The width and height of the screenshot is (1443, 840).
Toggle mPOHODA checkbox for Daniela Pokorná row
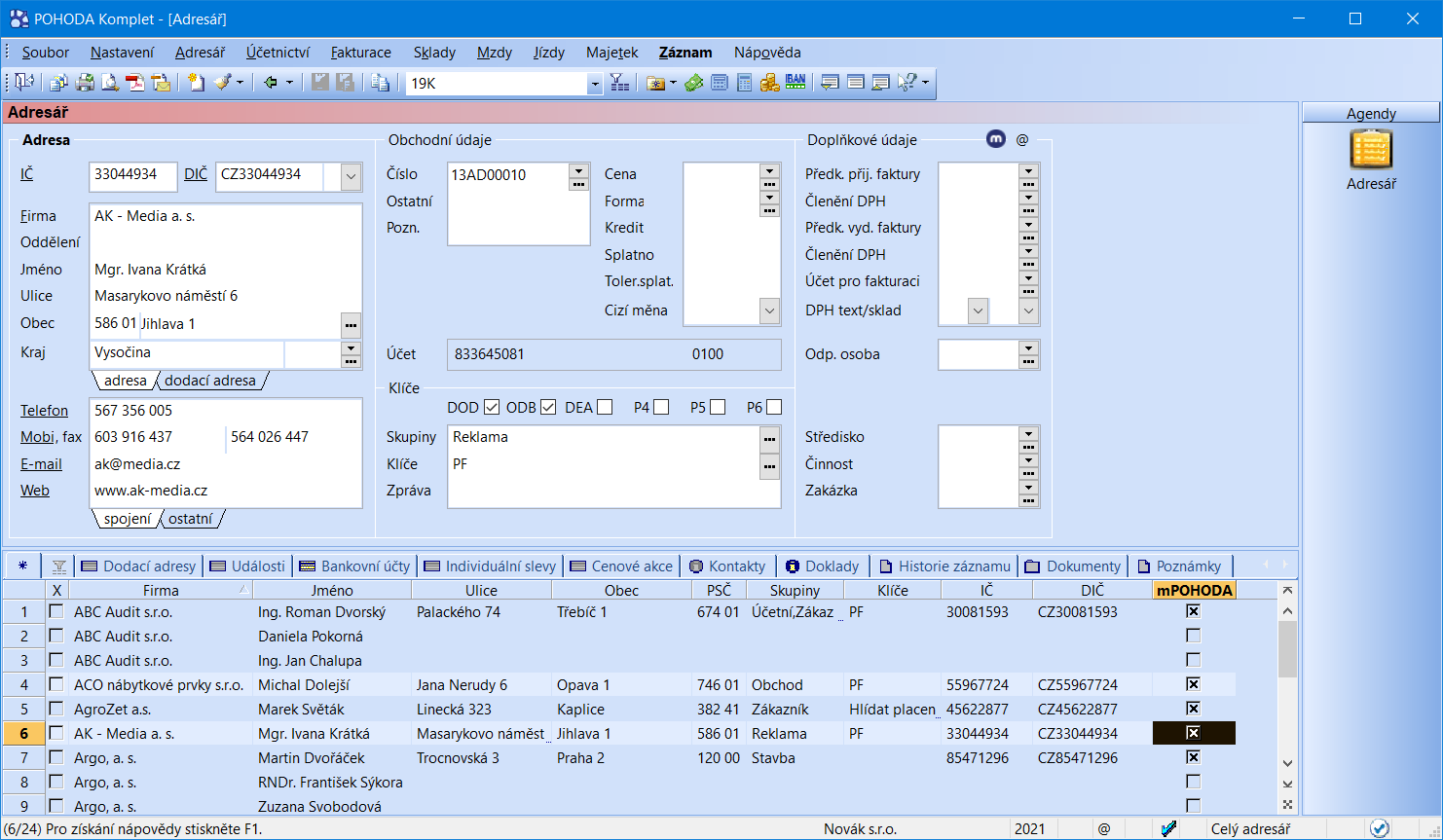[1193, 636]
